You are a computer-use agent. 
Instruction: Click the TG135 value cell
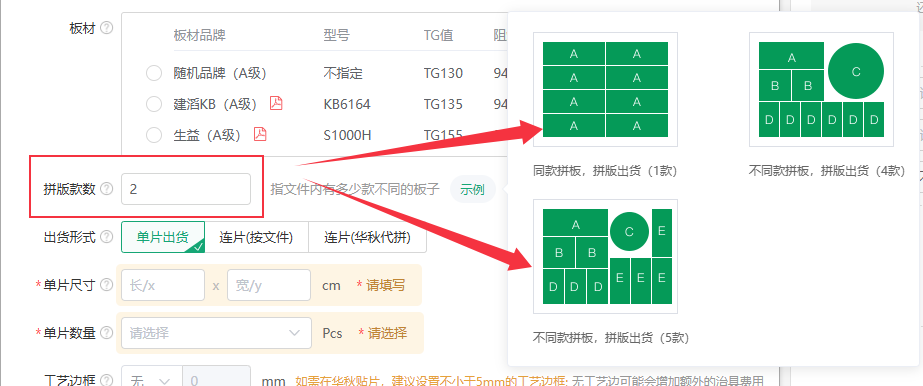point(443,104)
